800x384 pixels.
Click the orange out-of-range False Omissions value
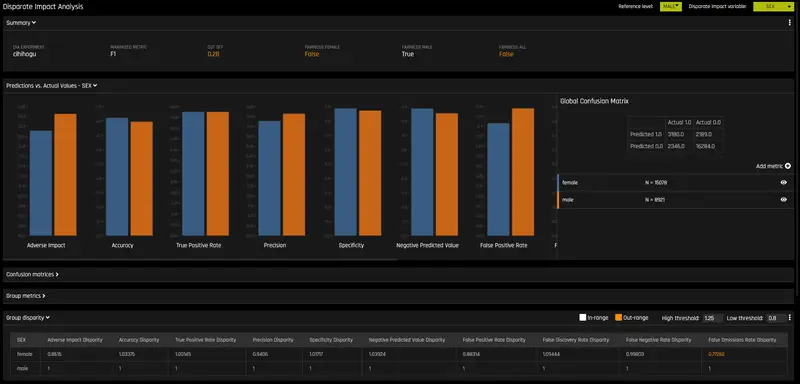pyautogui.click(x=716, y=354)
